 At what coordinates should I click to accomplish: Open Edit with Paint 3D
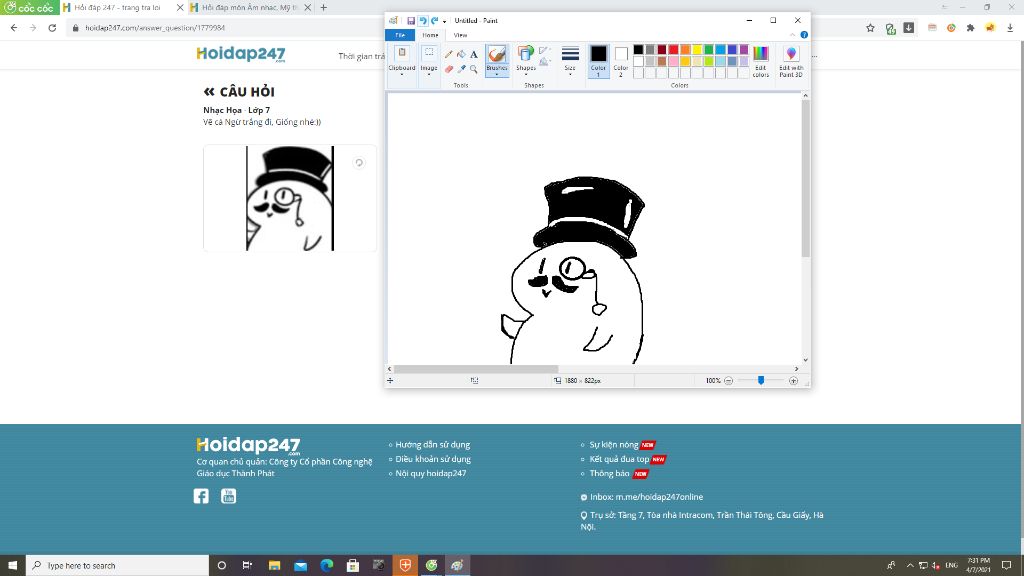pyautogui.click(x=791, y=61)
